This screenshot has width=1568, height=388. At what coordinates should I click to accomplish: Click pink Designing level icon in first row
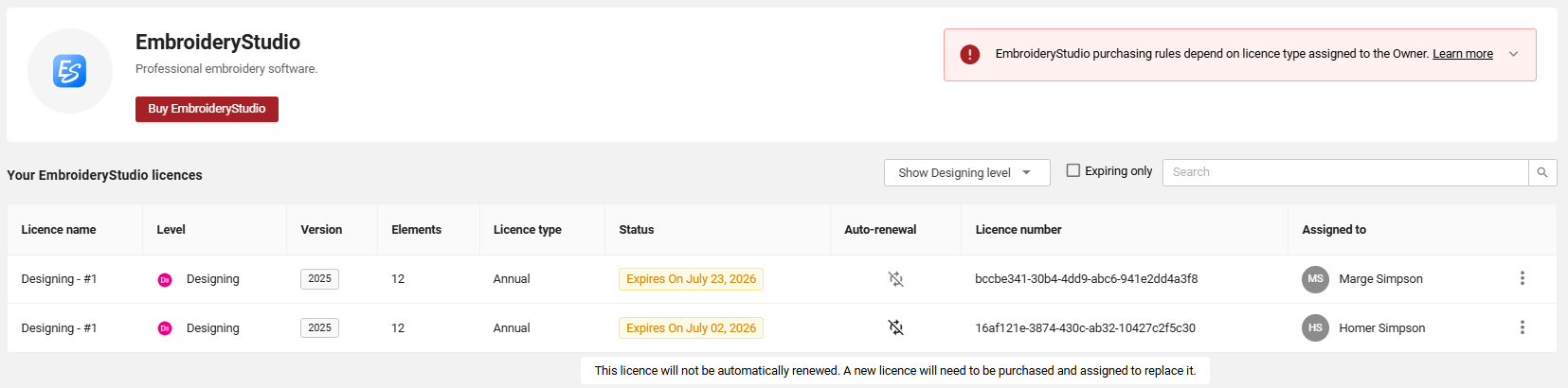pos(165,280)
